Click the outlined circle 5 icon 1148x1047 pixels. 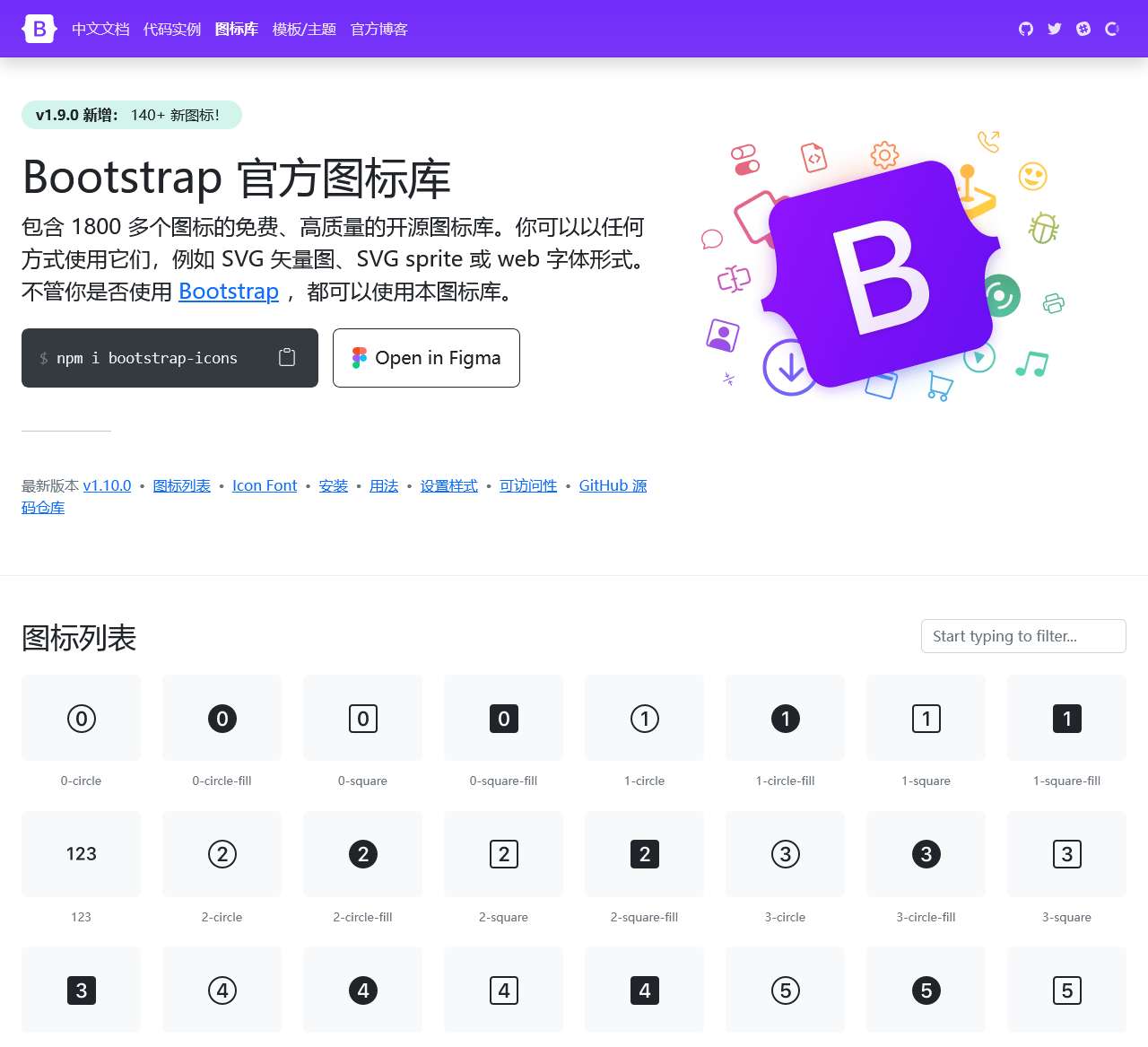(786, 990)
